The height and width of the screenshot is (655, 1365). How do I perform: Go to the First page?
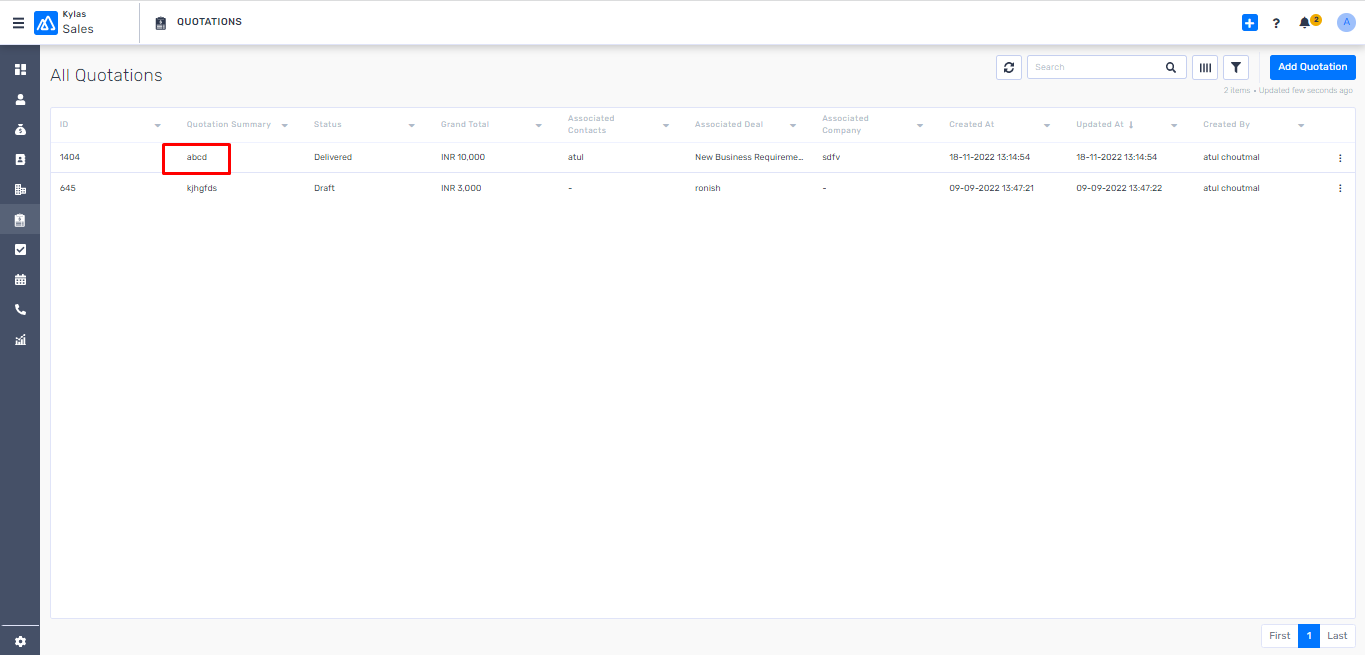pyautogui.click(x=1280, y=636)
